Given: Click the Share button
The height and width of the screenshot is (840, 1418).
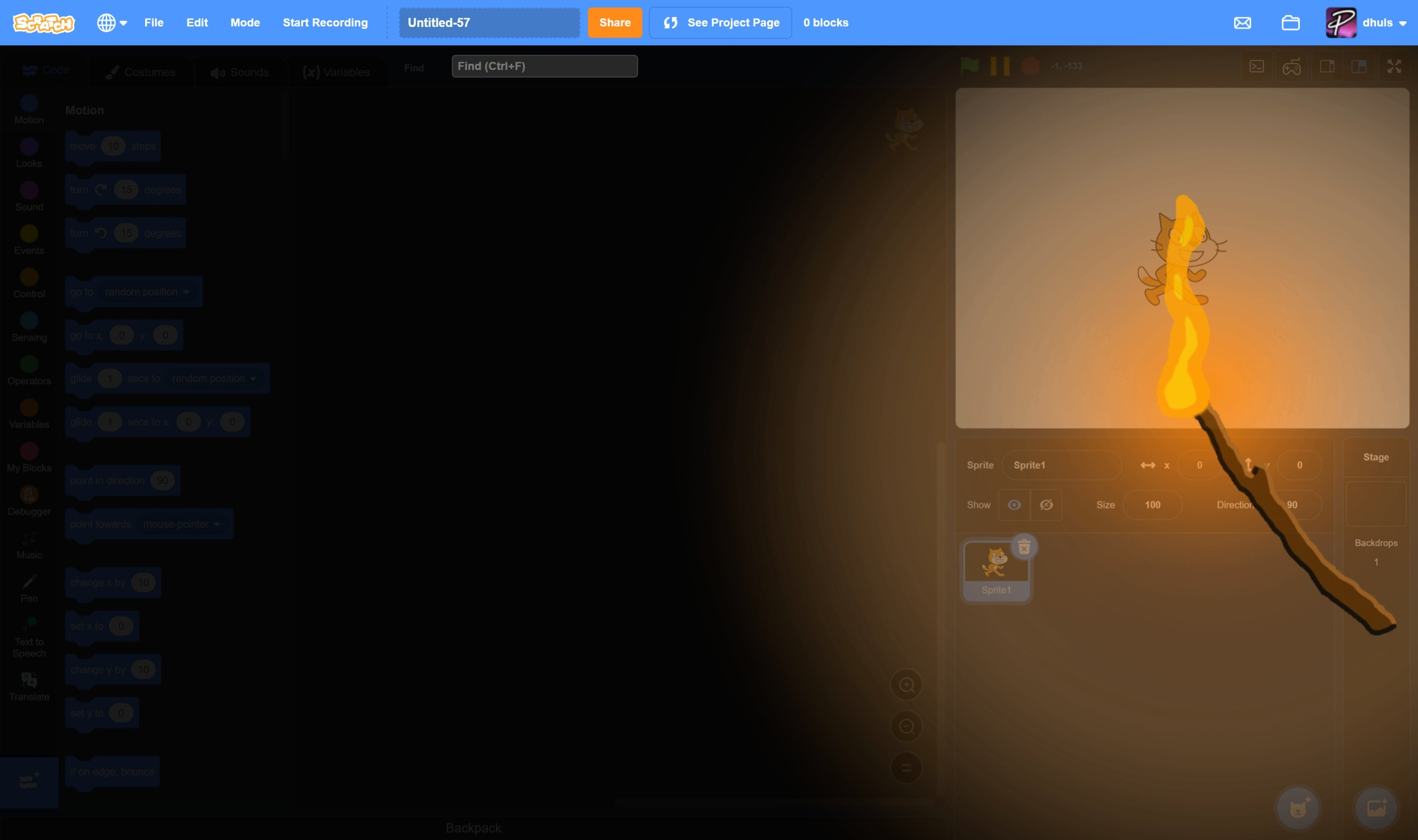Looking at the screenshot, I should point(614,23).
